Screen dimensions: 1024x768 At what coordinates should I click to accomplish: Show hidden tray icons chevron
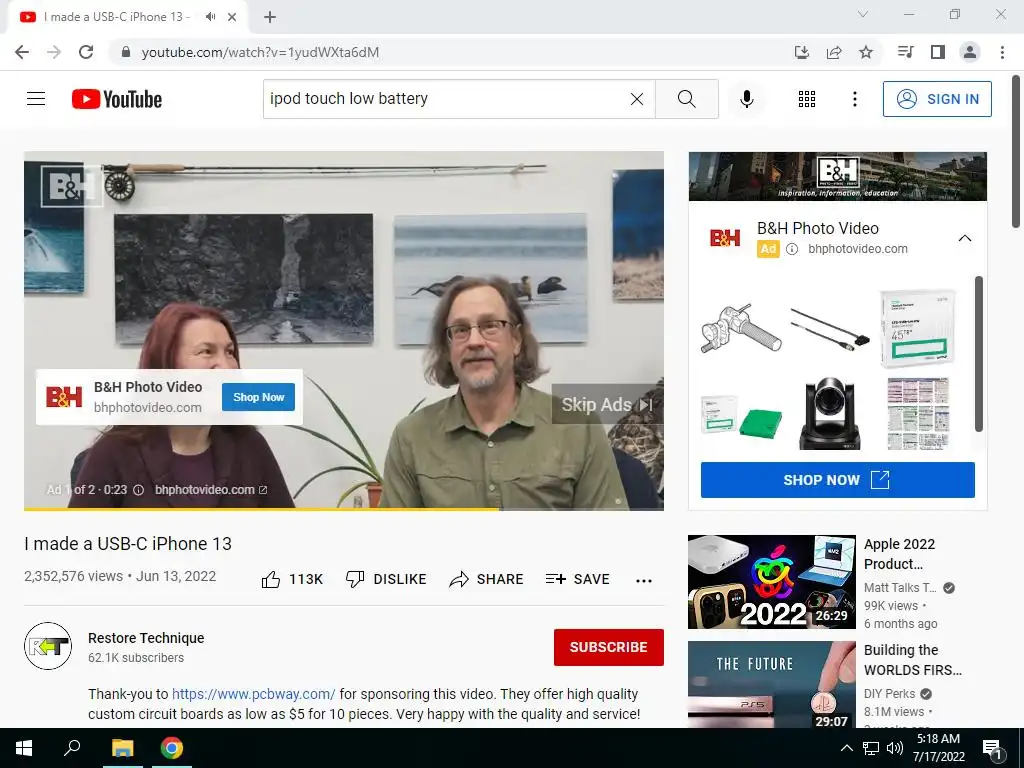(846, 748)
